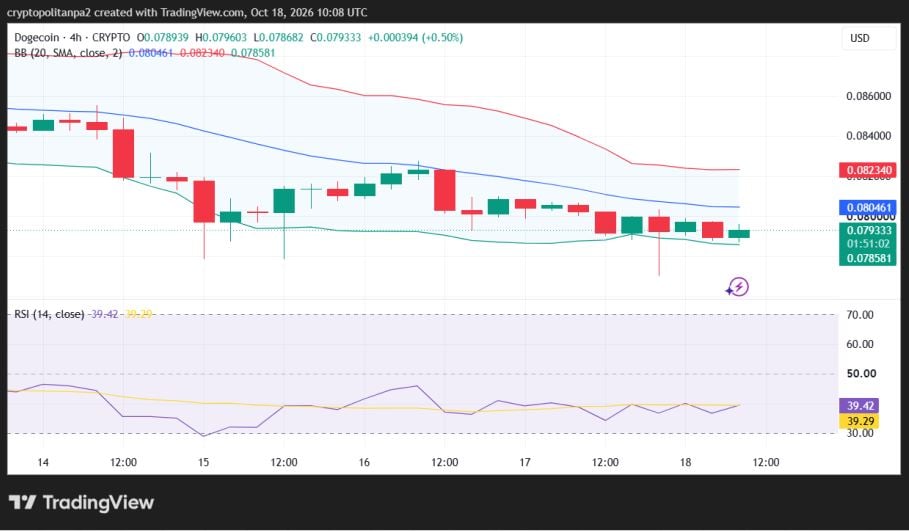Click the 0.084000 price axis label
Screen dimensions: 909x531
[x=868, y=136]
